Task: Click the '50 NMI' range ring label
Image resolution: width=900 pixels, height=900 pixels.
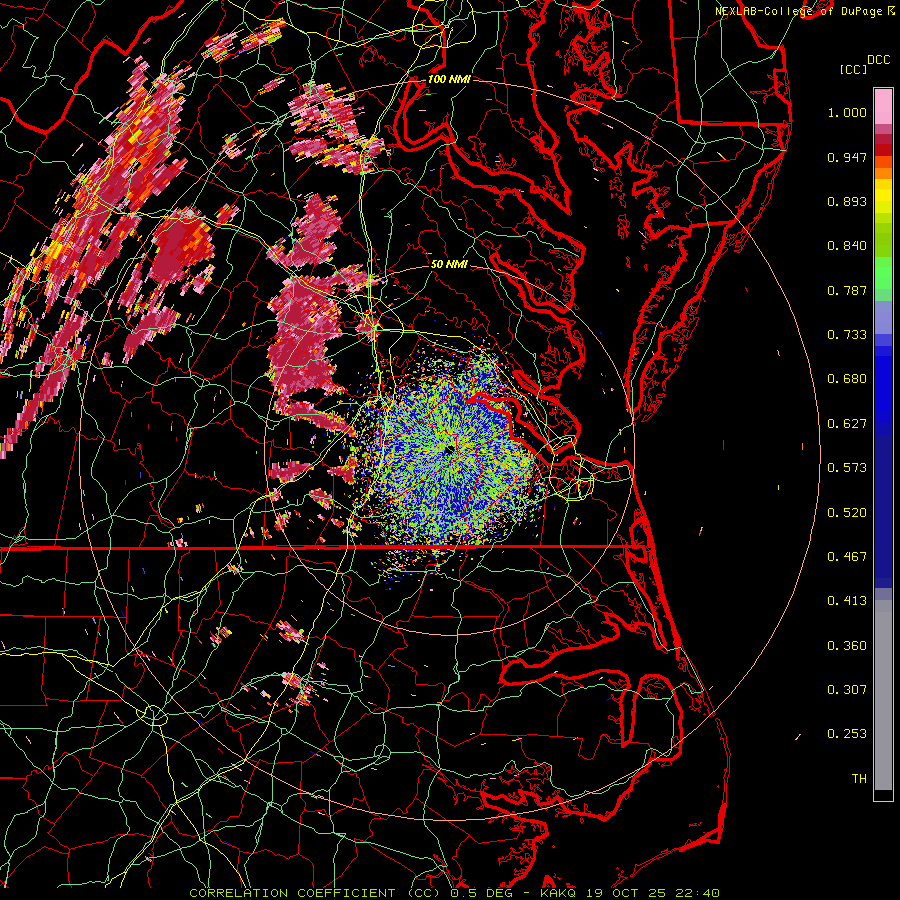Action: (x=449, y=265)
